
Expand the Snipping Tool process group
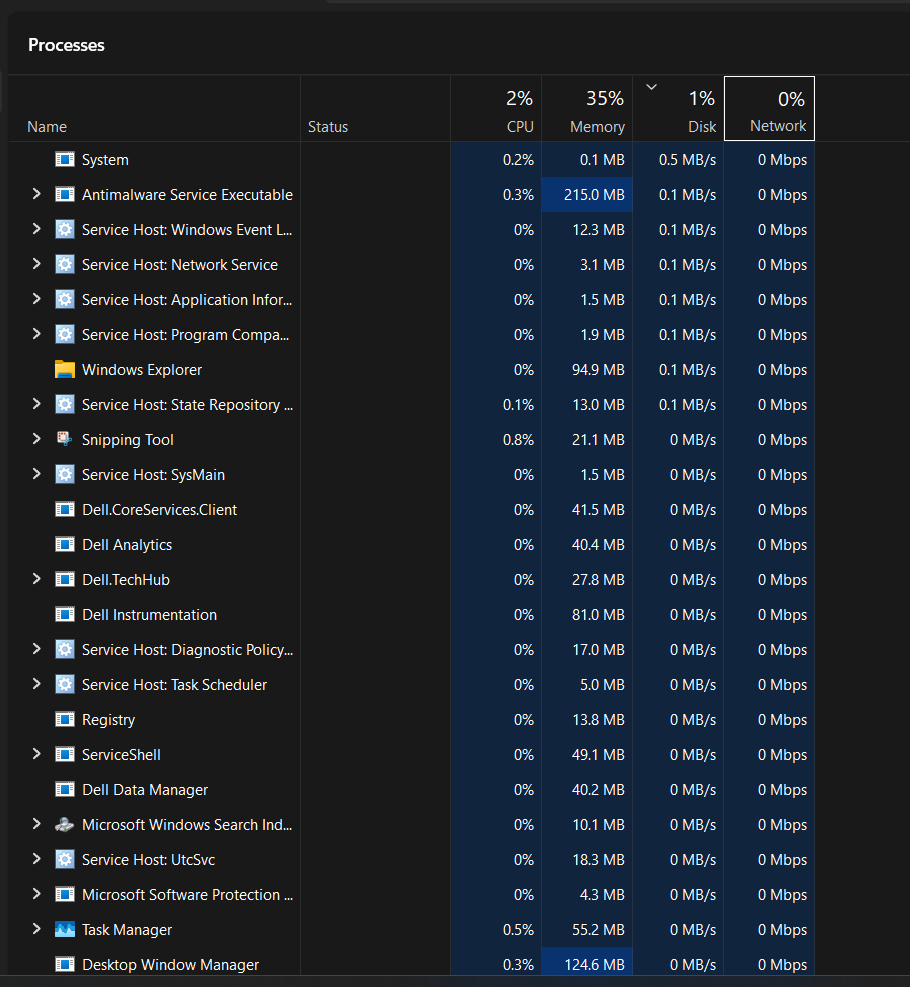37,439
